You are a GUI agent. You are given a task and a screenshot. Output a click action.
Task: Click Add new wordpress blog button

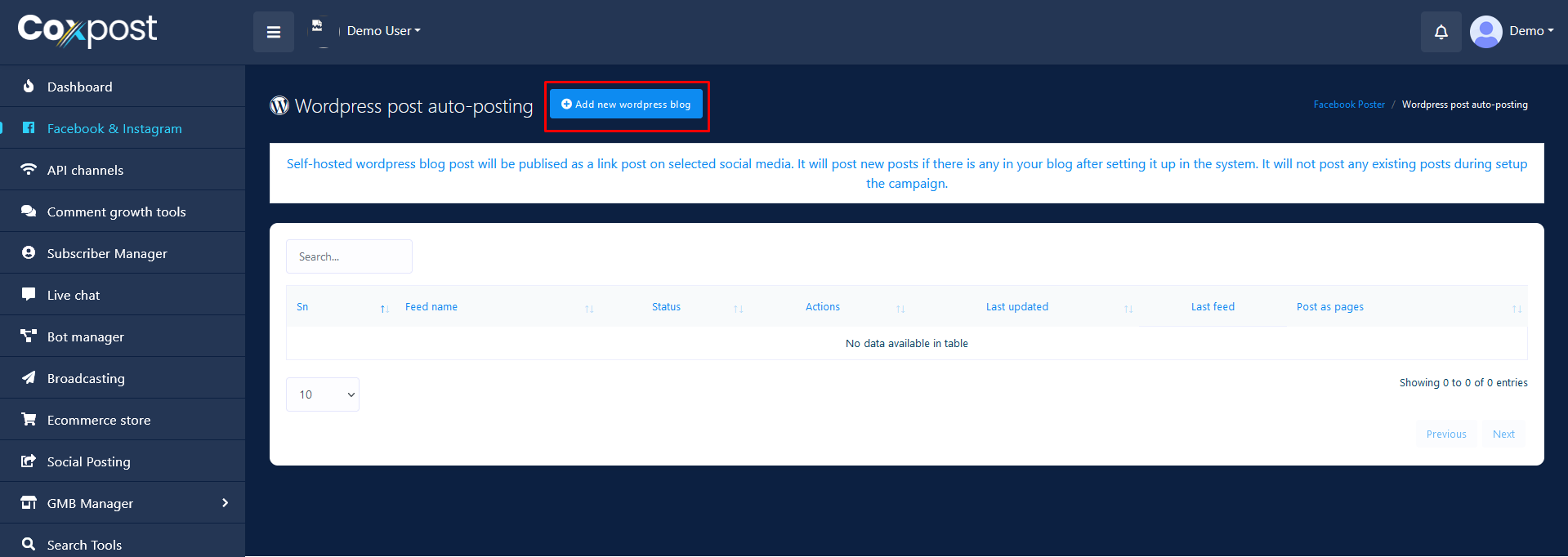[x=626, y=105]
